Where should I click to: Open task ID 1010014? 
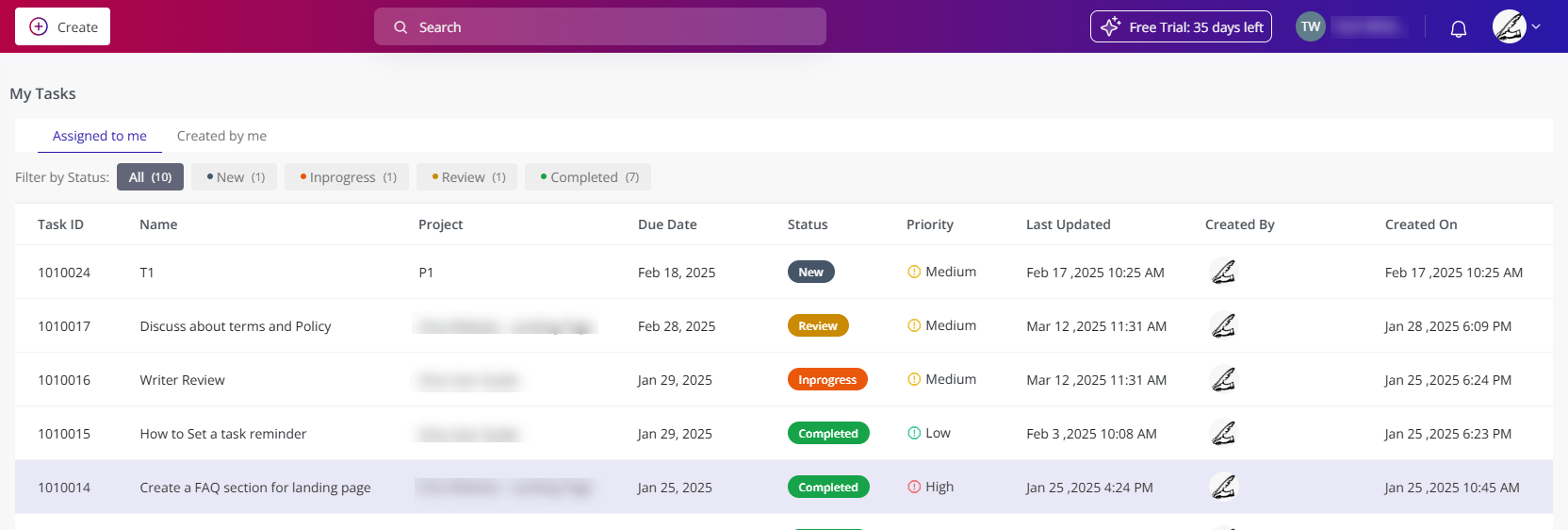click(64, 488)
